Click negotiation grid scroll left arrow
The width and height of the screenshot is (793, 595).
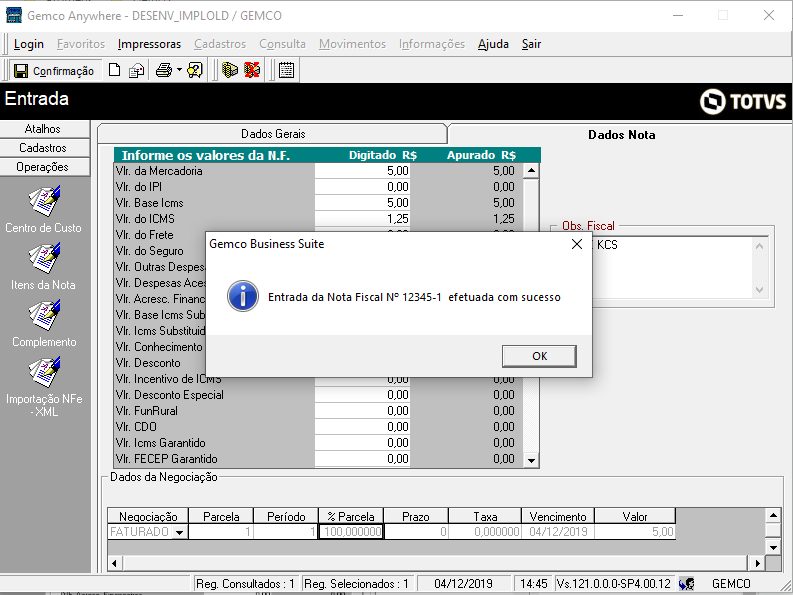[114, 563]
